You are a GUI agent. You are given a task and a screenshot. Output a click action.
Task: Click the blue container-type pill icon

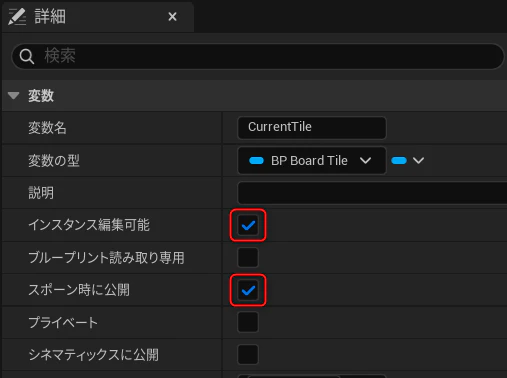(x=399, y=161)
